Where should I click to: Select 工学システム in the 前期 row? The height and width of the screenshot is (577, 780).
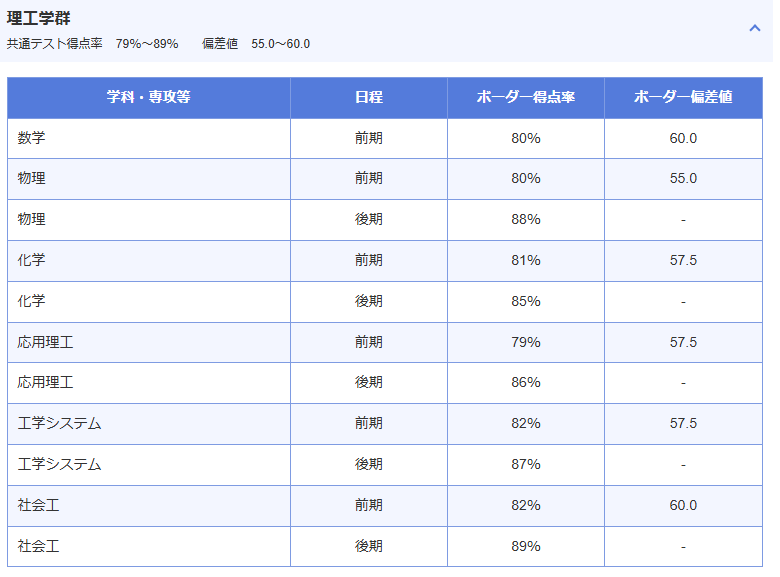[59, 423]
